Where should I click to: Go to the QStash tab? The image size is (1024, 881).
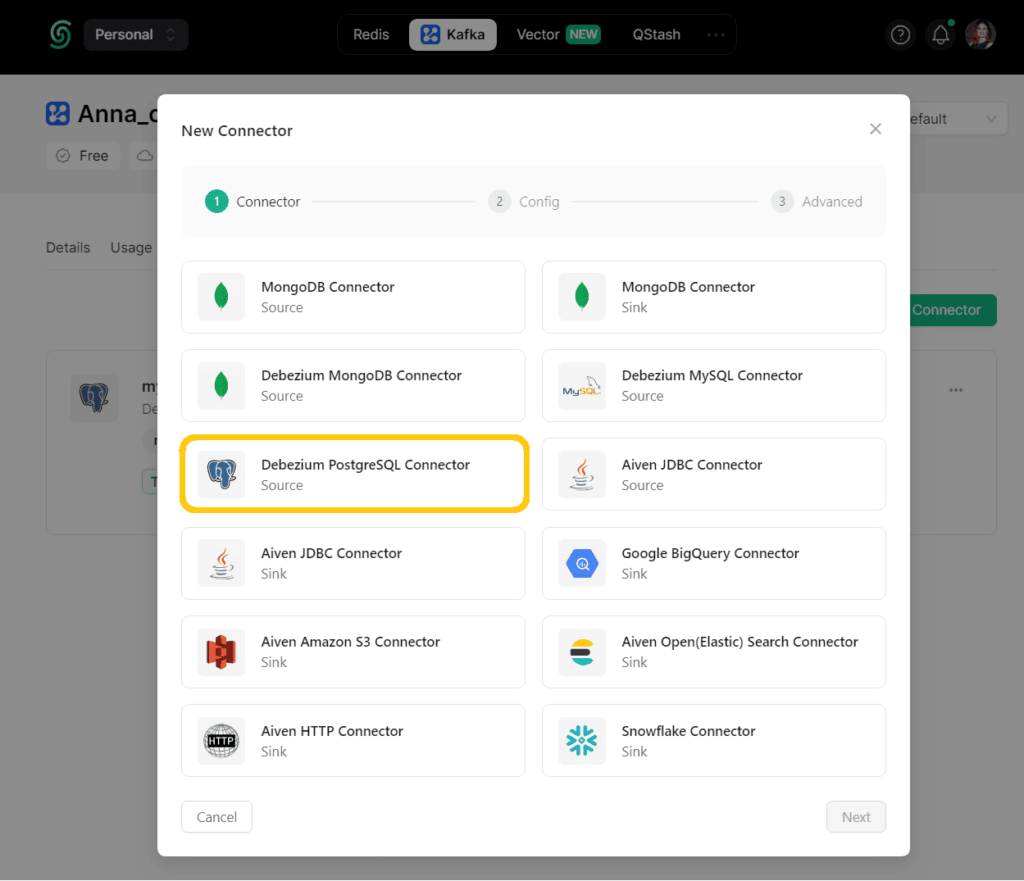656,35
